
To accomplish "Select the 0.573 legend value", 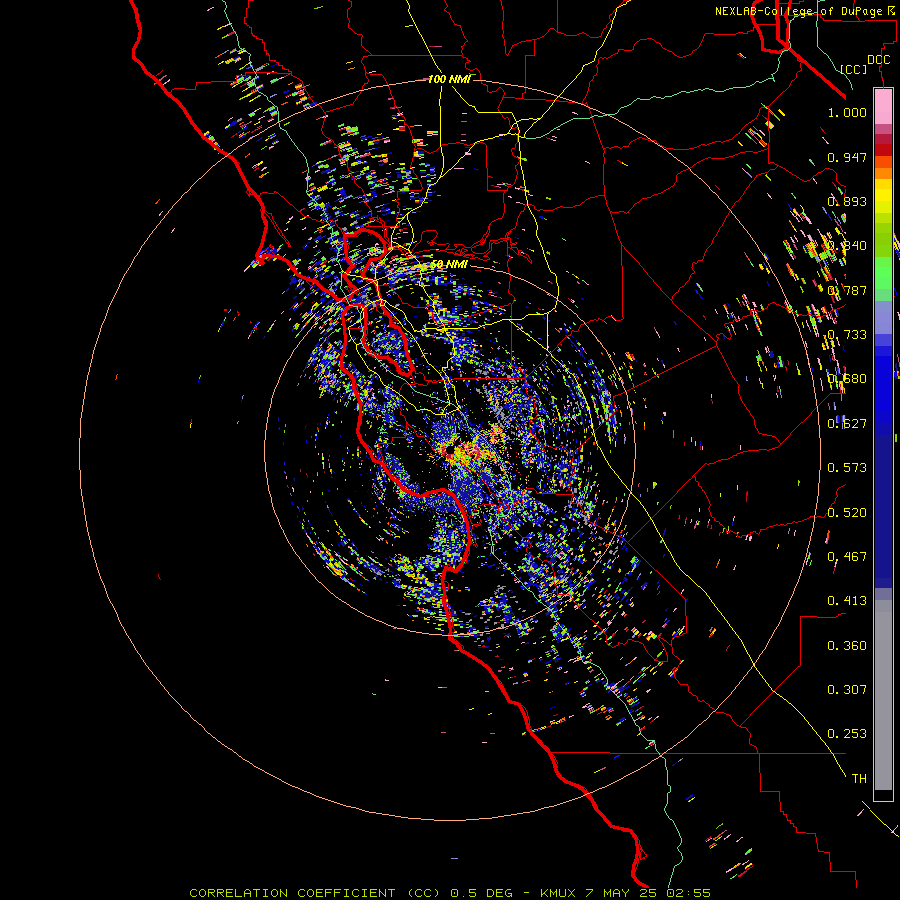I will click(847, 468).
